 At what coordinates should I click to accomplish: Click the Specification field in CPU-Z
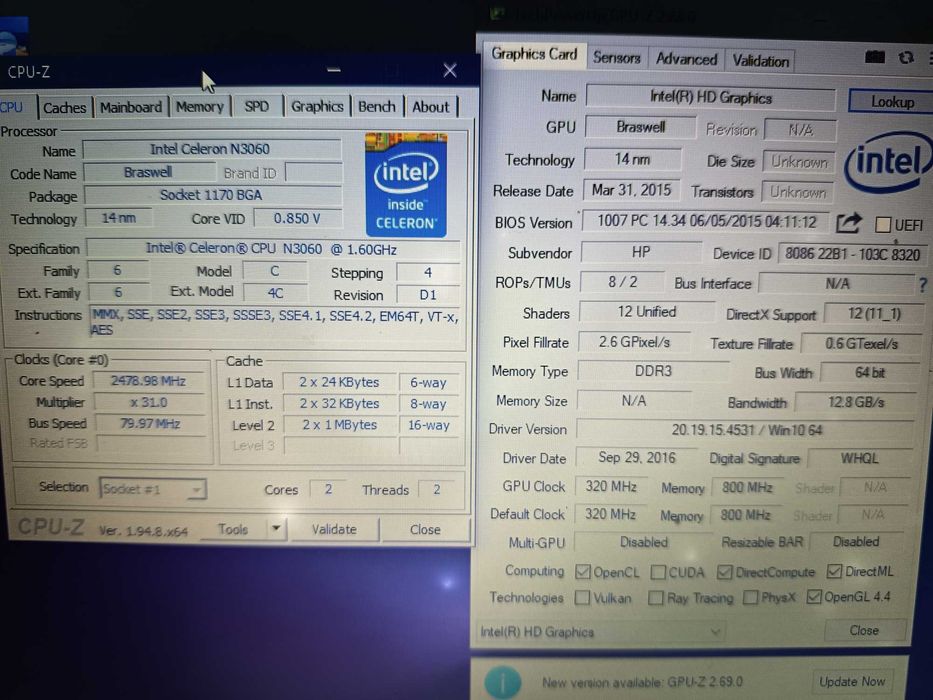(273, 249)
